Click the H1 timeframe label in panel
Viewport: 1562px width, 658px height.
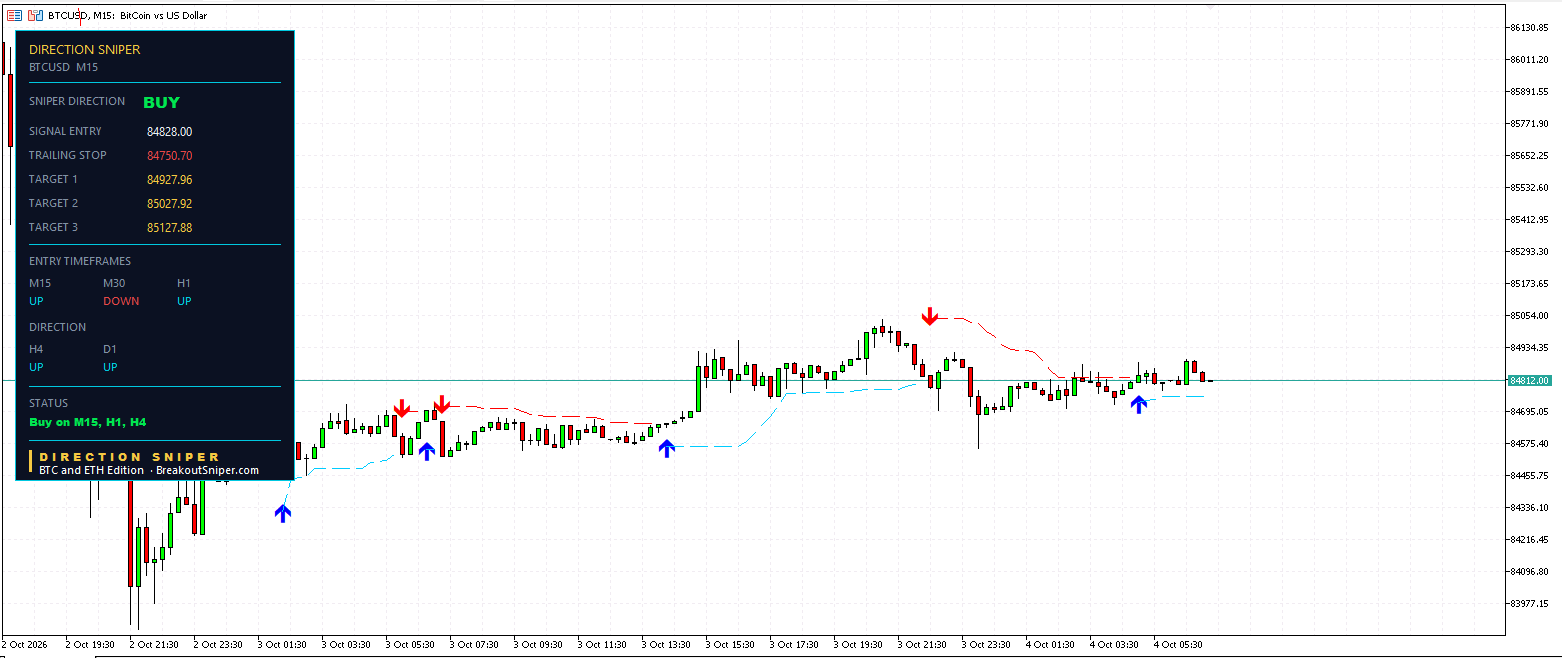(x=184, y=283)
